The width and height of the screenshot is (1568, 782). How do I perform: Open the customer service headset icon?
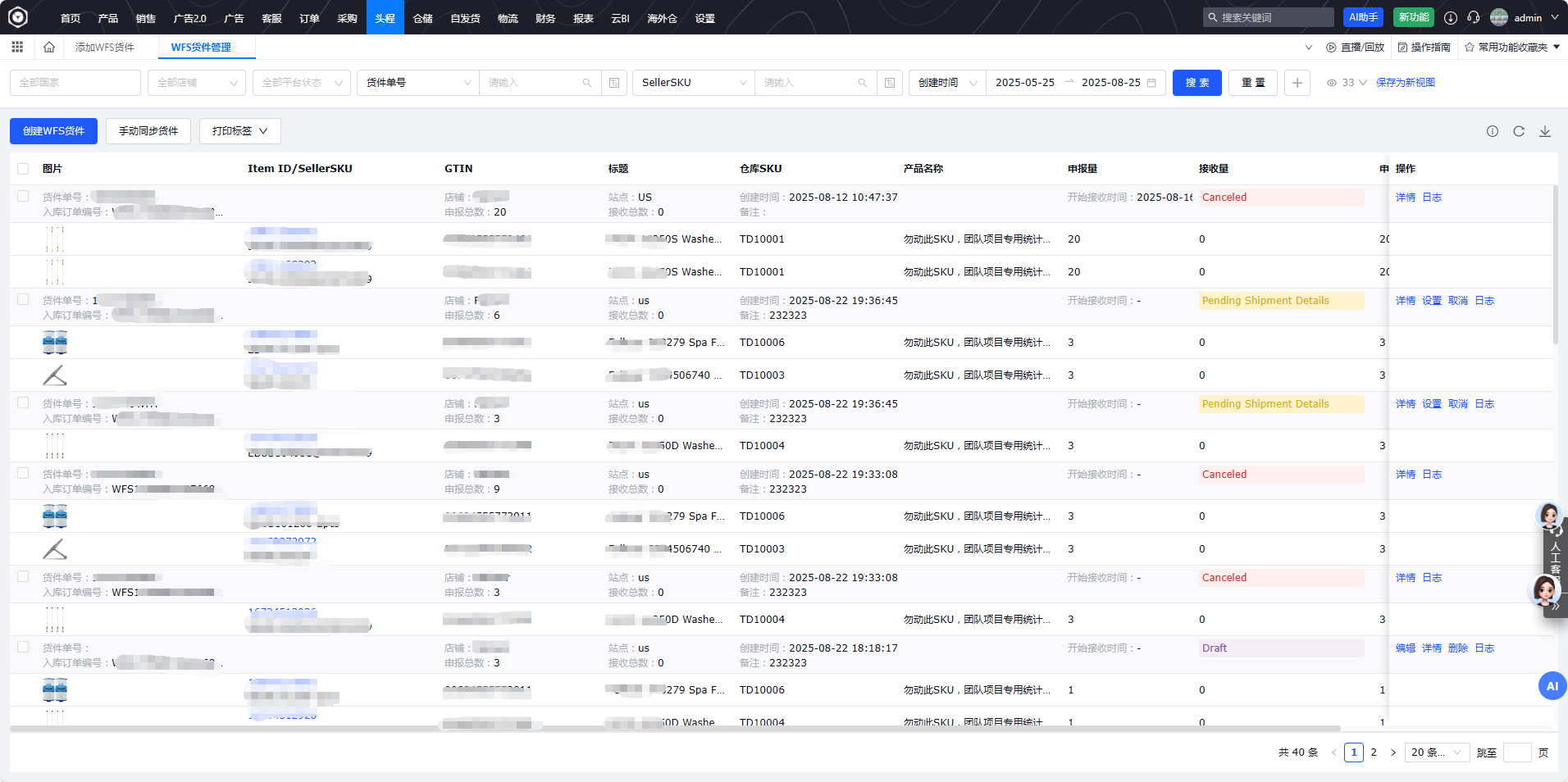click(x=1474, y=17)
